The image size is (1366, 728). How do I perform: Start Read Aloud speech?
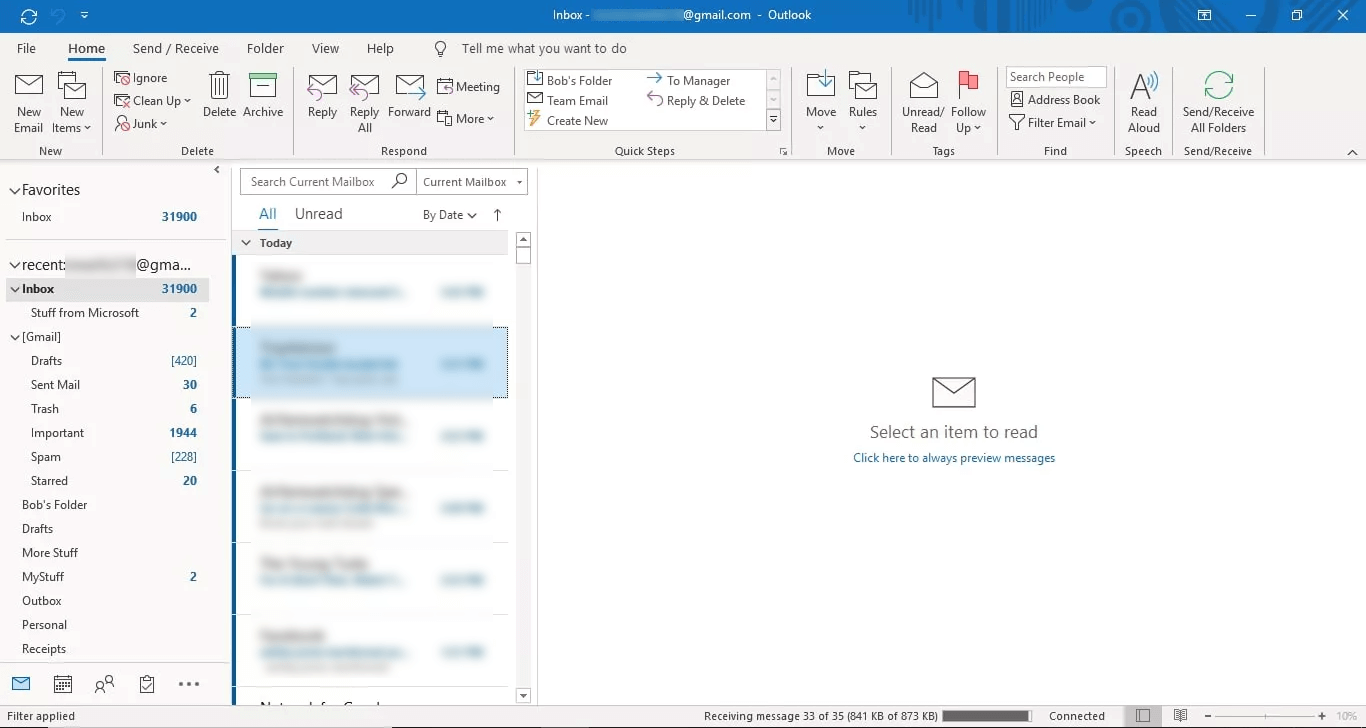pyautogui.click(x=1144, y=103)
